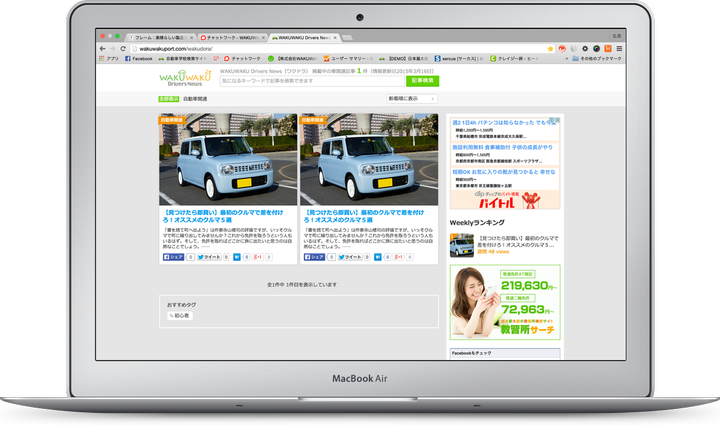
Task: Select the 全部表示 category filter
Action: click(169, 99)
